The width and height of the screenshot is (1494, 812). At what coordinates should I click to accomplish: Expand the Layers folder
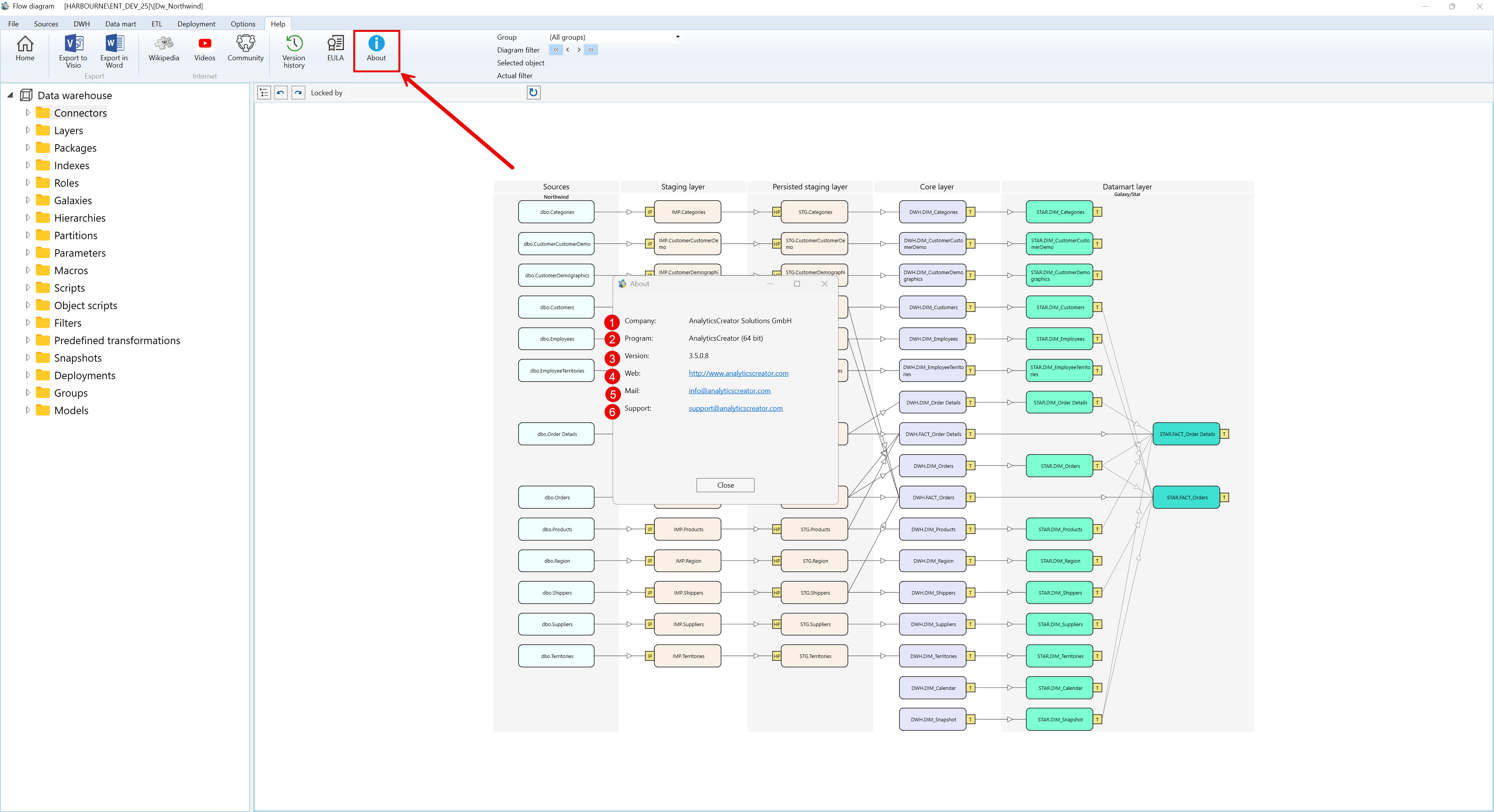(27, 130)
